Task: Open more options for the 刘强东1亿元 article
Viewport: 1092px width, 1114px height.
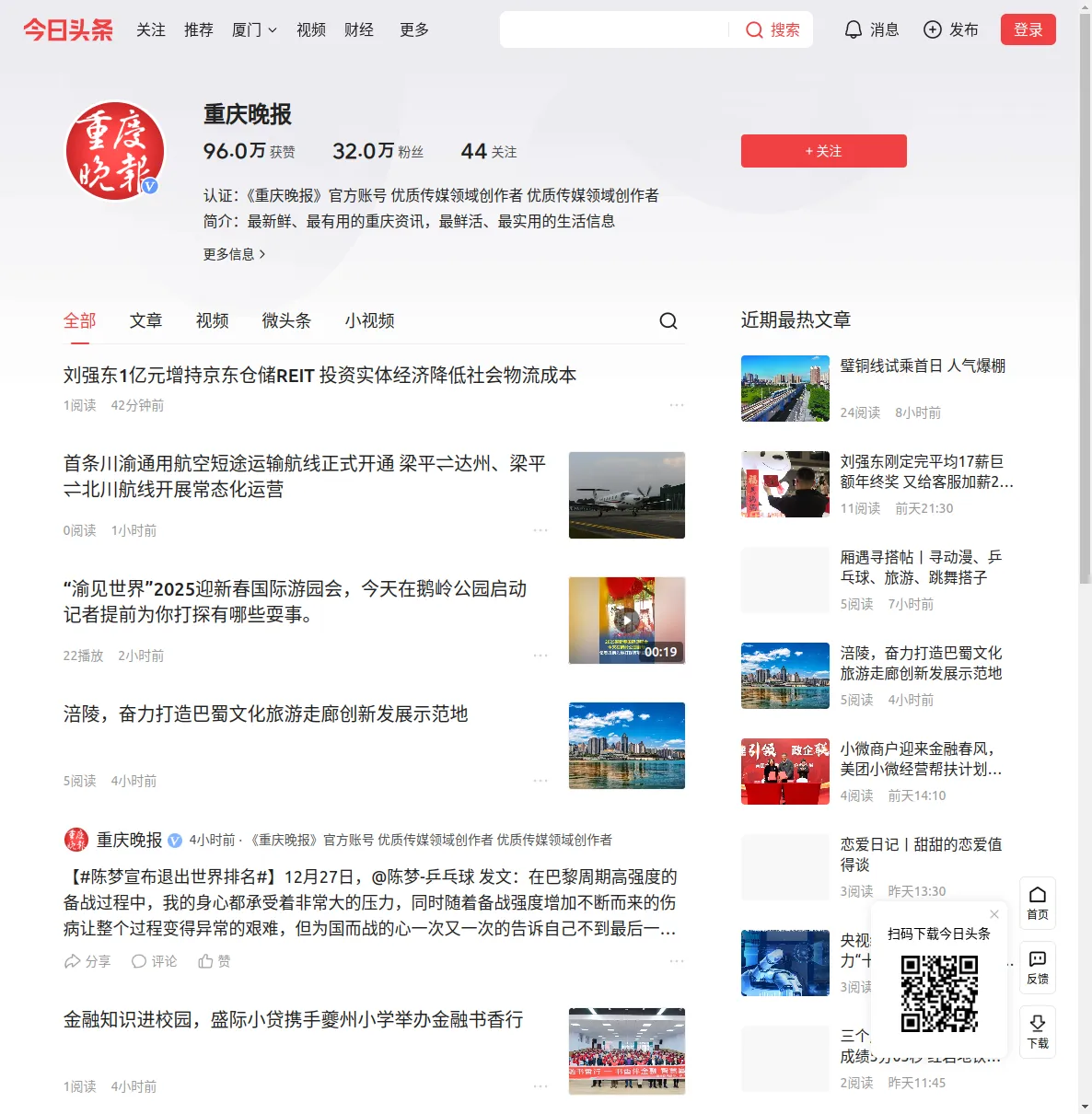Action: tap(677, 405)
